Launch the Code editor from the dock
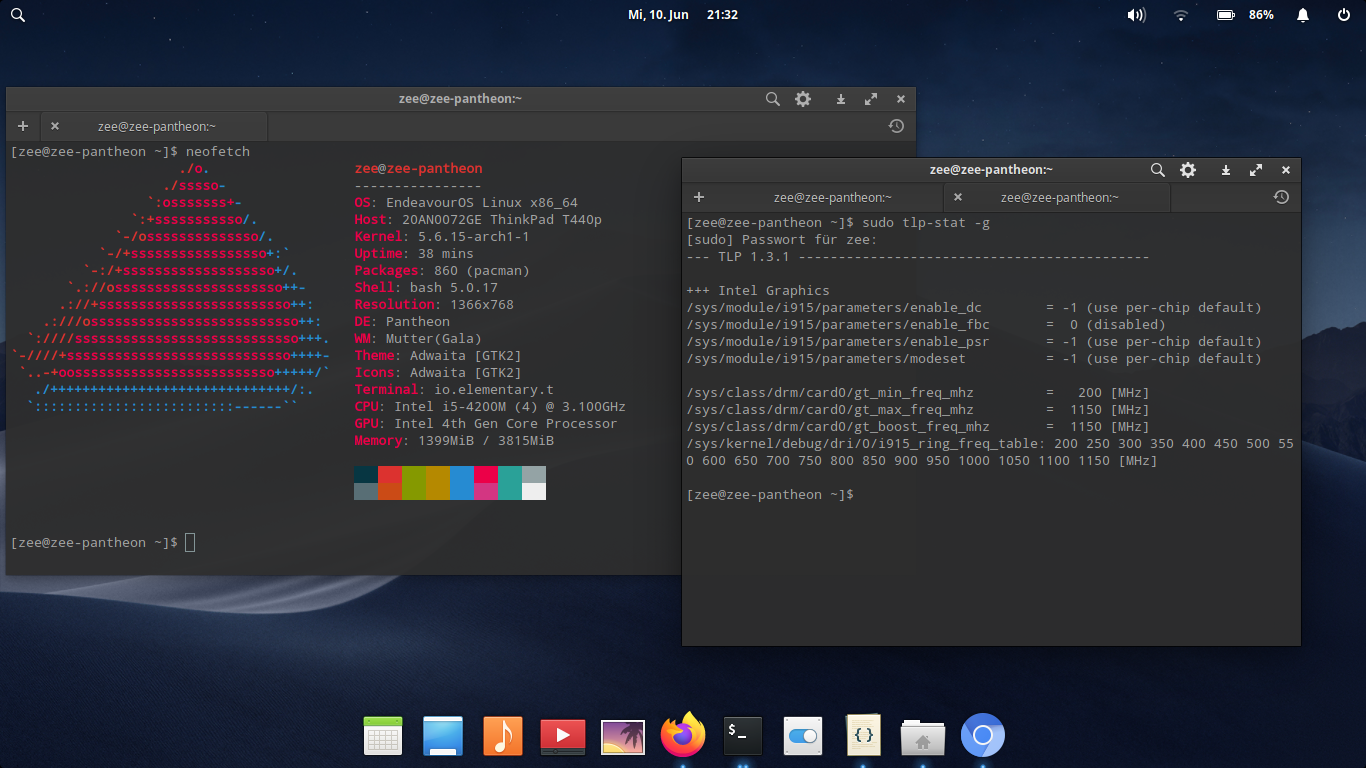The image size is (1366, 768). coord(864,736)
